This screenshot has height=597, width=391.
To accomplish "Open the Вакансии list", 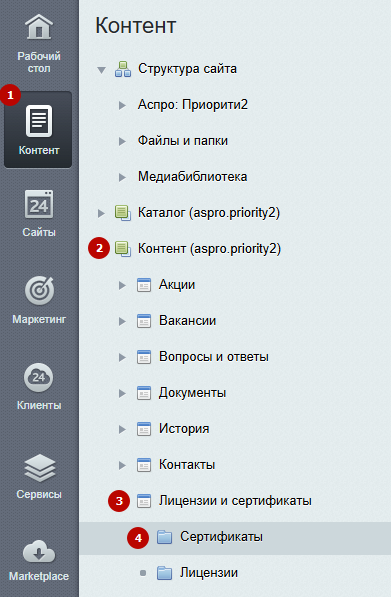I will pos(187,321).
